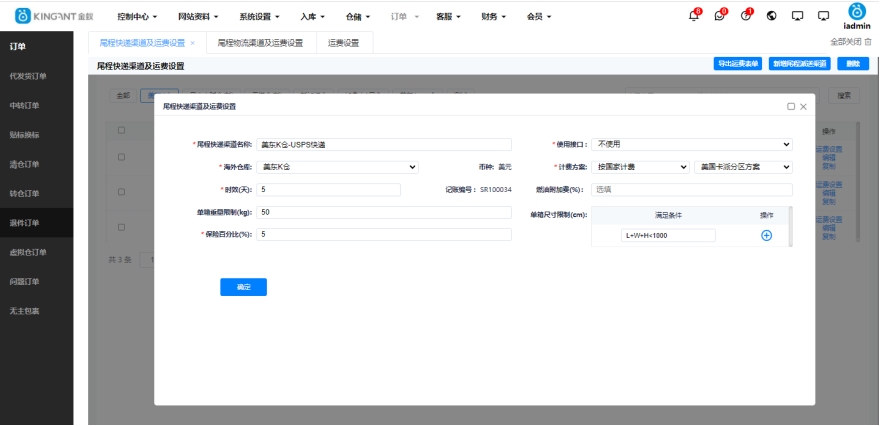
Task: Close the 尾程快递渠道及运费设置 tab via its x
Action: point(192,43)
